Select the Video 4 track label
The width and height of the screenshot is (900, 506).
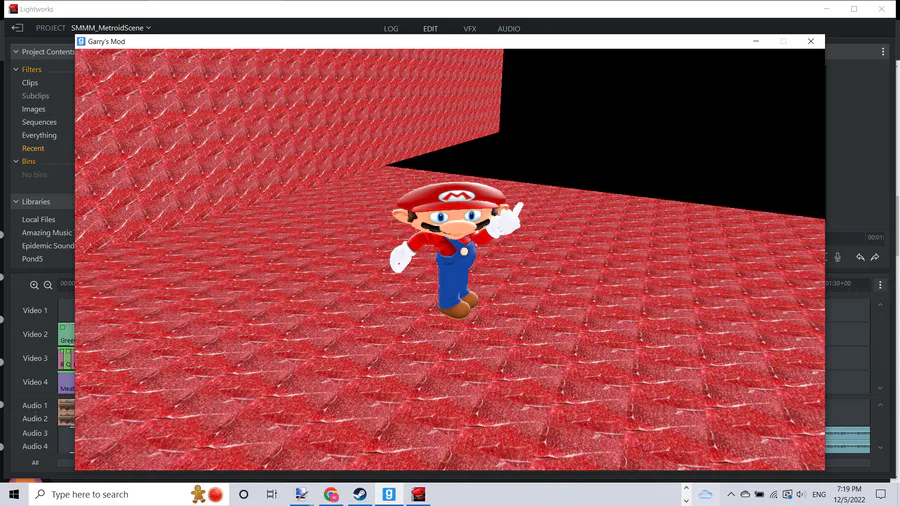point(35,382)
